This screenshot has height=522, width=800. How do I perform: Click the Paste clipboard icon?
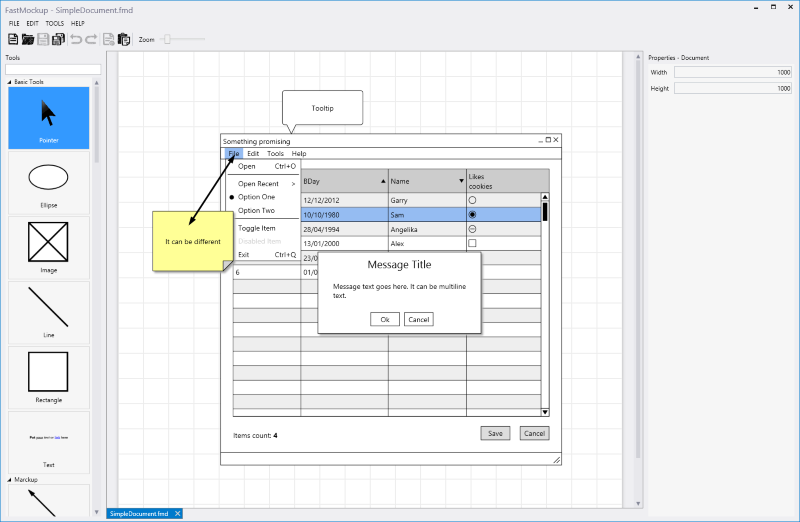point(123,39)
